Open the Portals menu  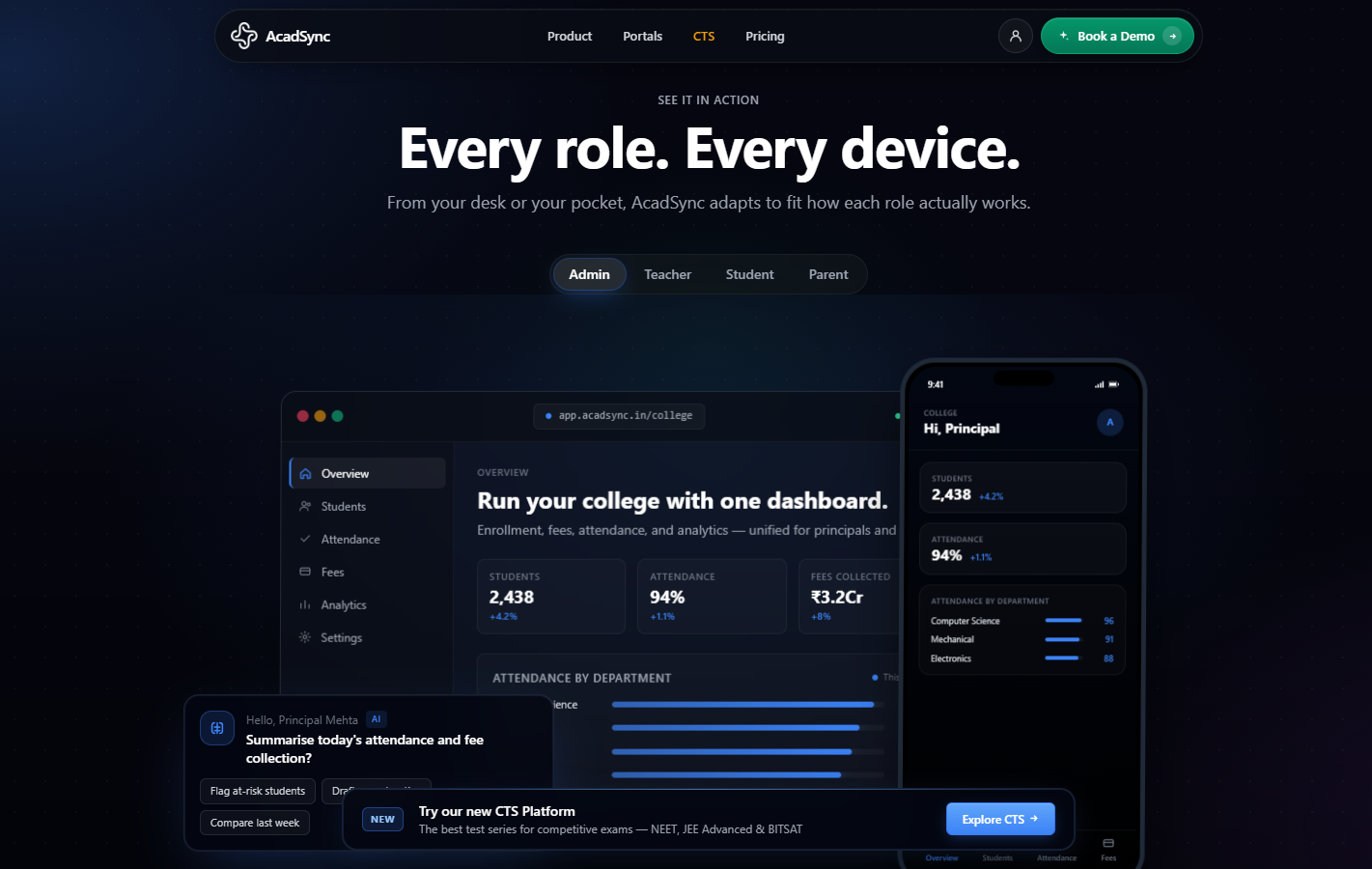643,36
